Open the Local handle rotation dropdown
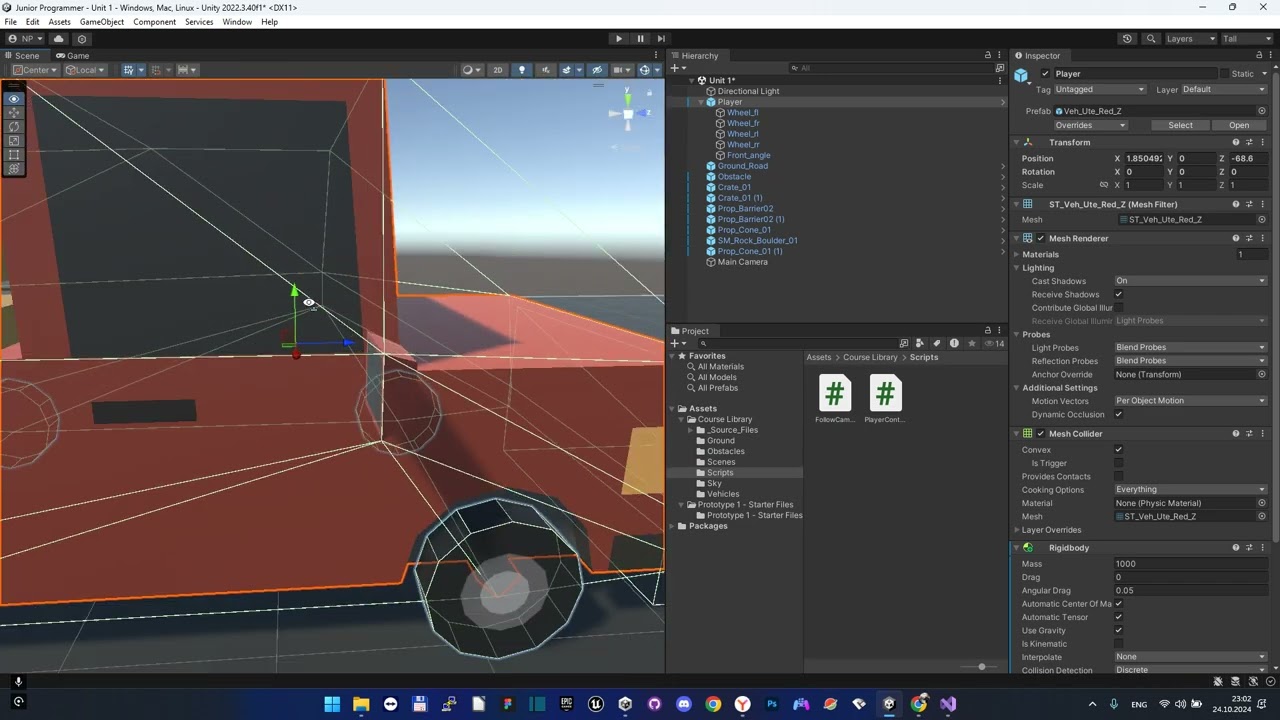Image resolution: width=1280 pixels, height=720 pixels. click(85, 70)
